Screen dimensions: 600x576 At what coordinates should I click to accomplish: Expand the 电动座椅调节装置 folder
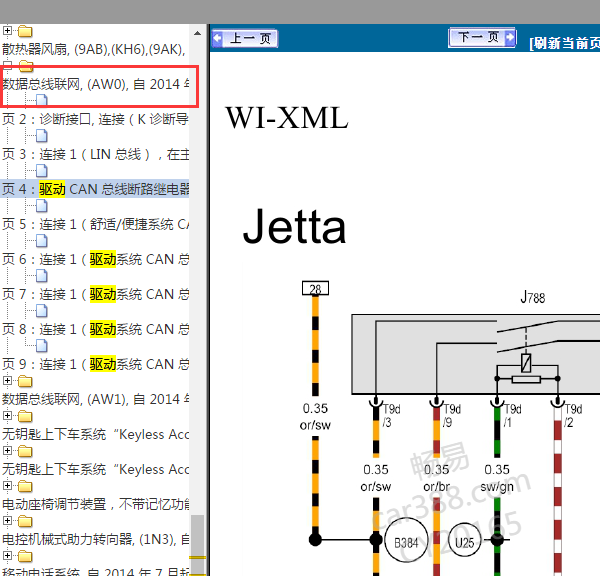click(x=7, y=485)
